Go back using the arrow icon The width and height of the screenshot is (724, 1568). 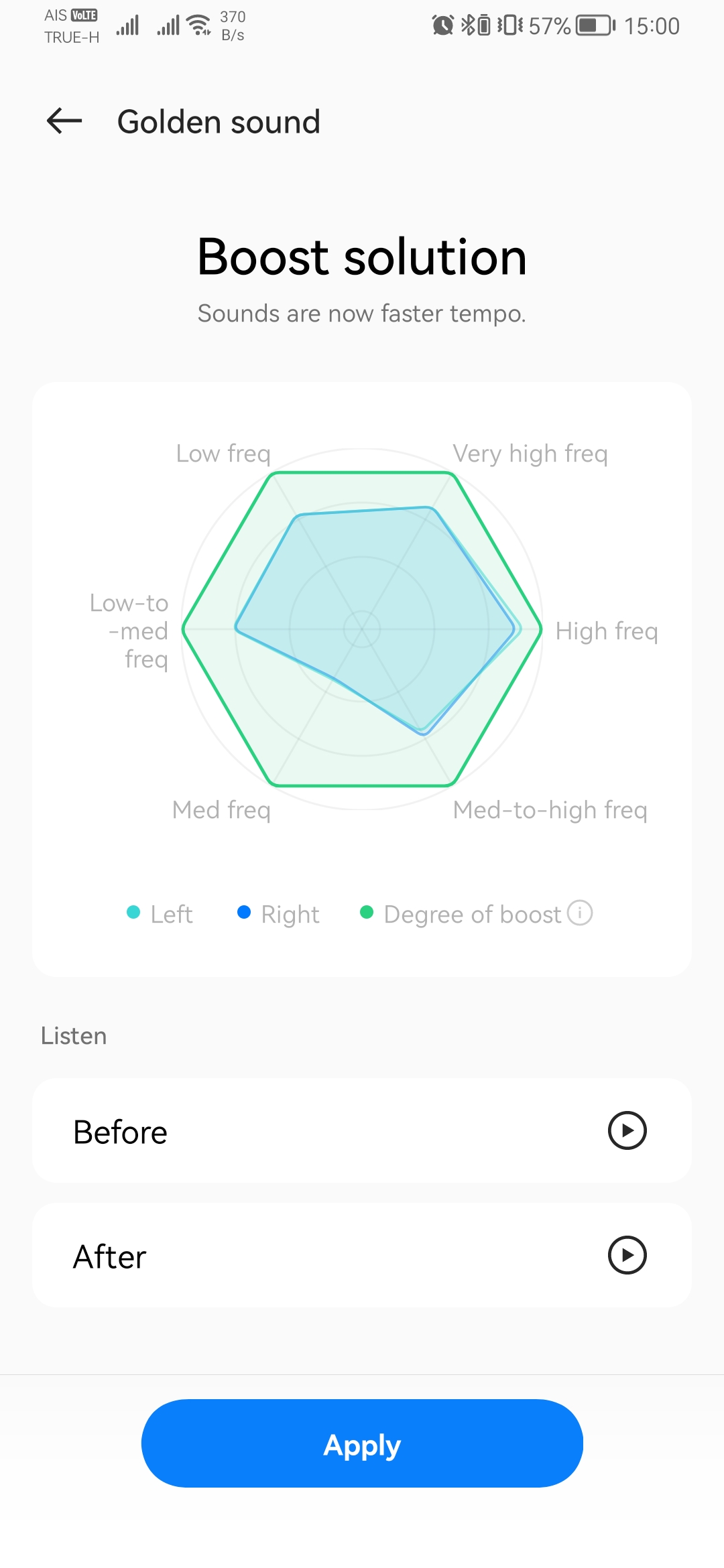[x=64, y=121]
